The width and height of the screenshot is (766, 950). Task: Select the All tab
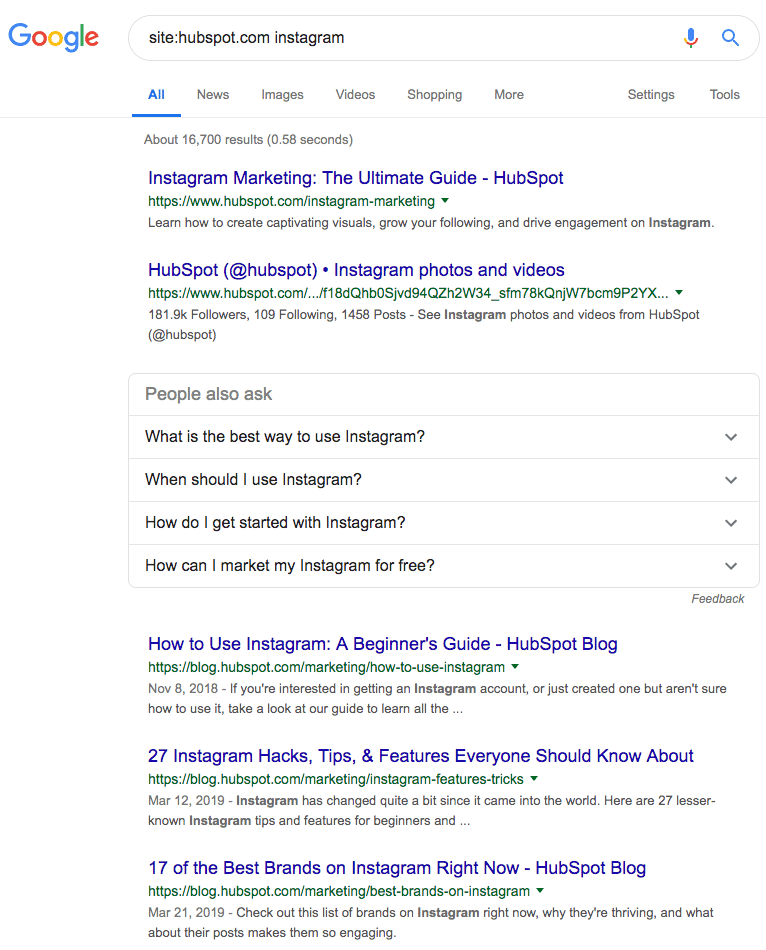click(x=156, y=95)
